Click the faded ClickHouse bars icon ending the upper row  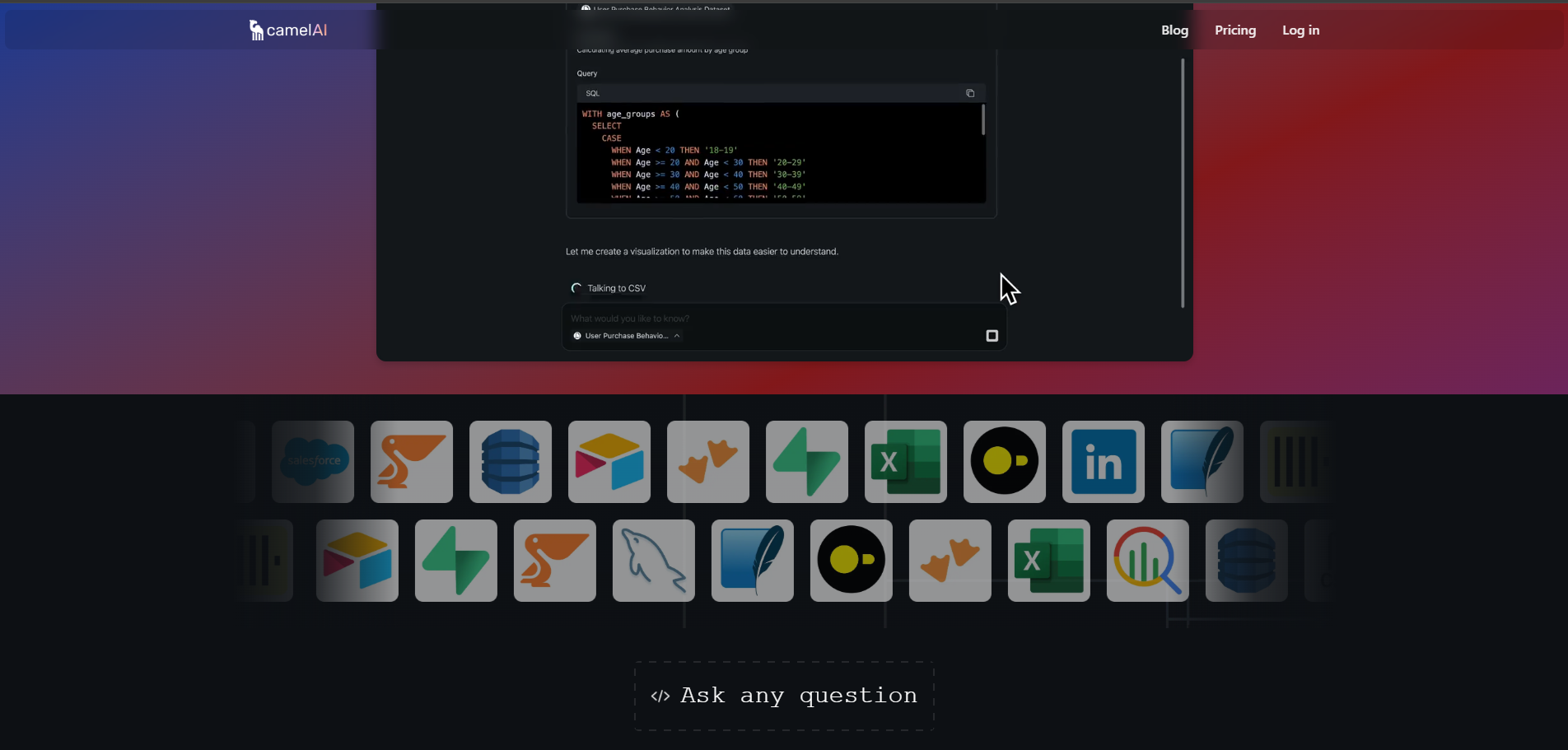pos(1297,462)
